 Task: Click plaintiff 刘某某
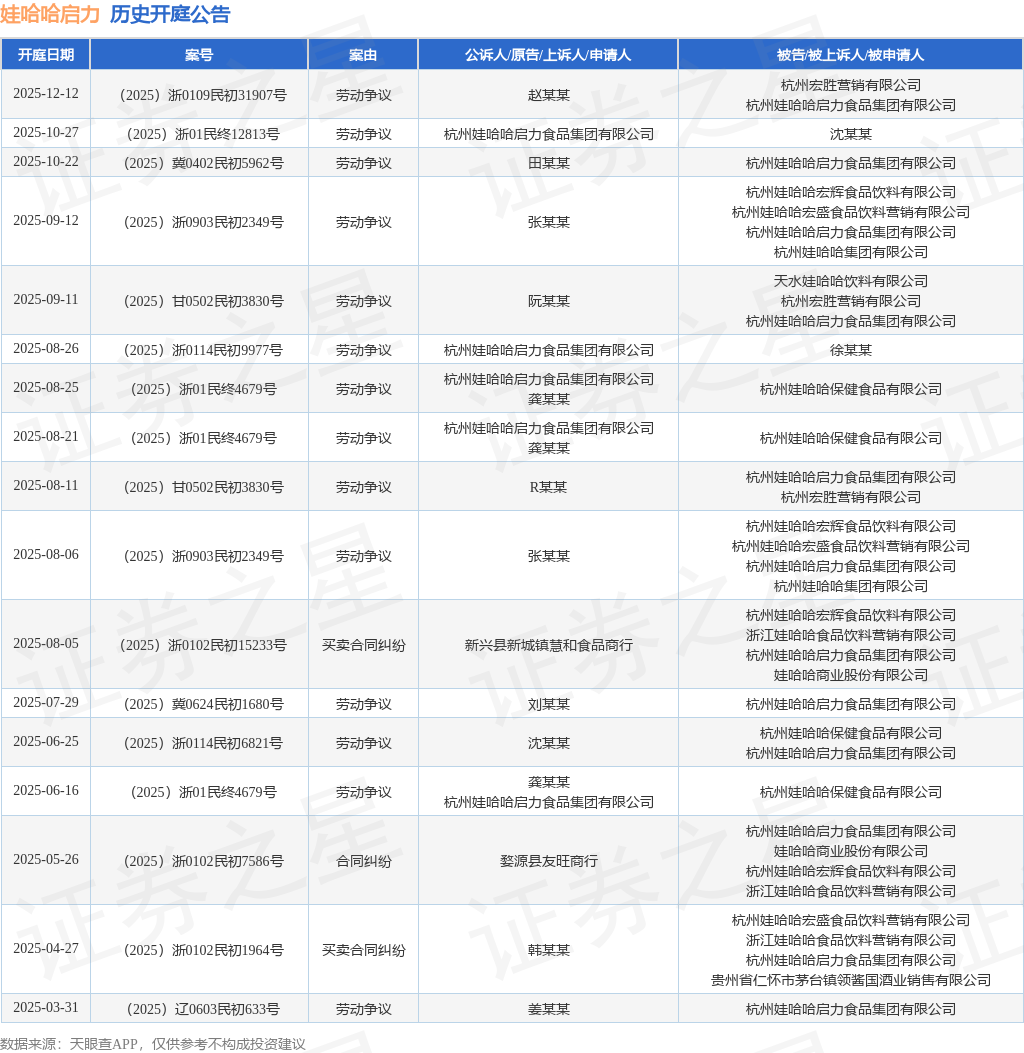pos(549,704)
